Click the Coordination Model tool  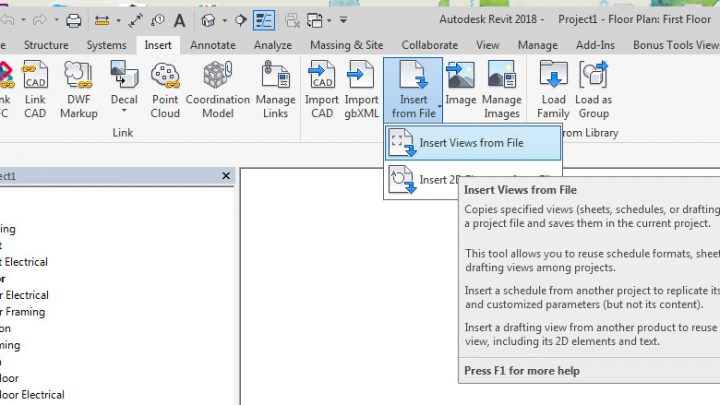pyautogui.click(x=218, y=90)
